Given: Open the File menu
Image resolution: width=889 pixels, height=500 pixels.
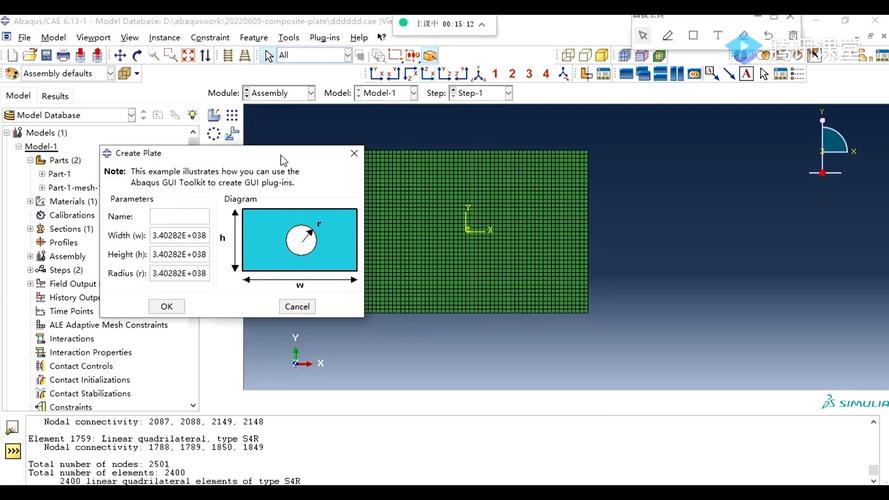Looking at the screenshot, I should pos(24,37).
